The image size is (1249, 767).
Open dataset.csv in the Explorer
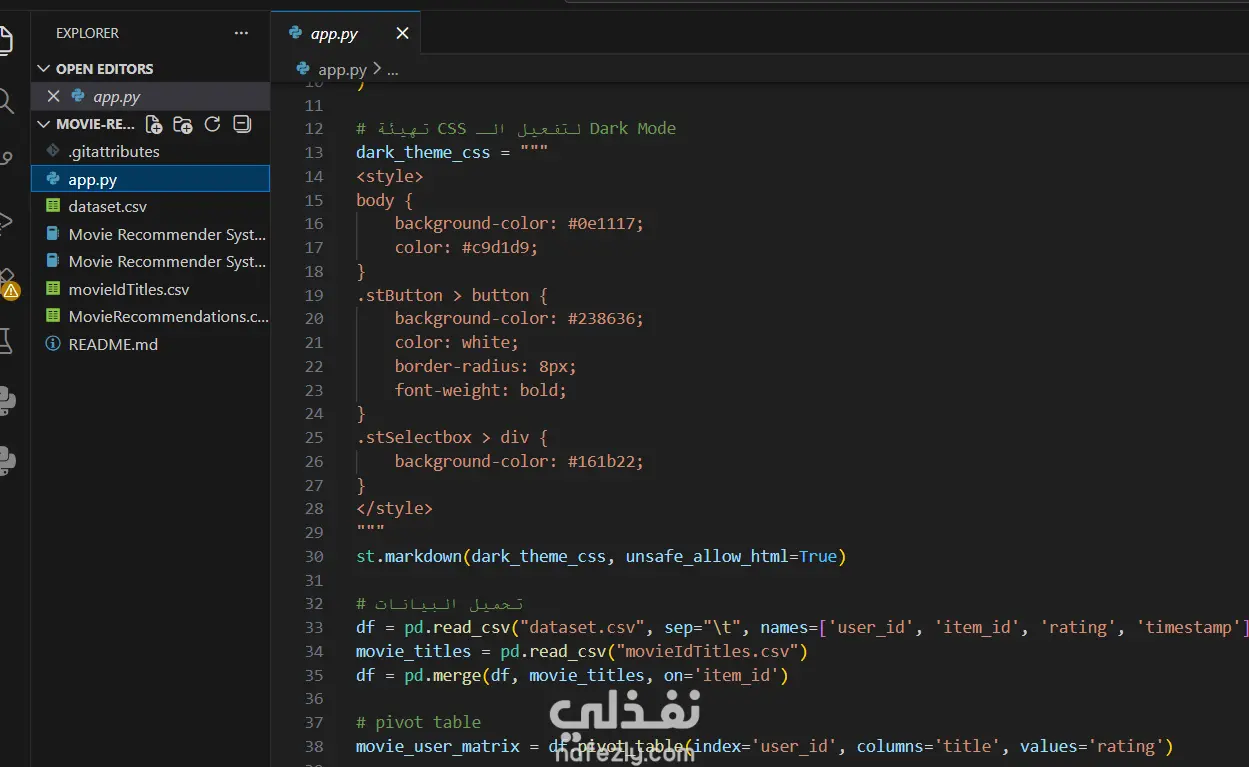(x=150, y=207)
